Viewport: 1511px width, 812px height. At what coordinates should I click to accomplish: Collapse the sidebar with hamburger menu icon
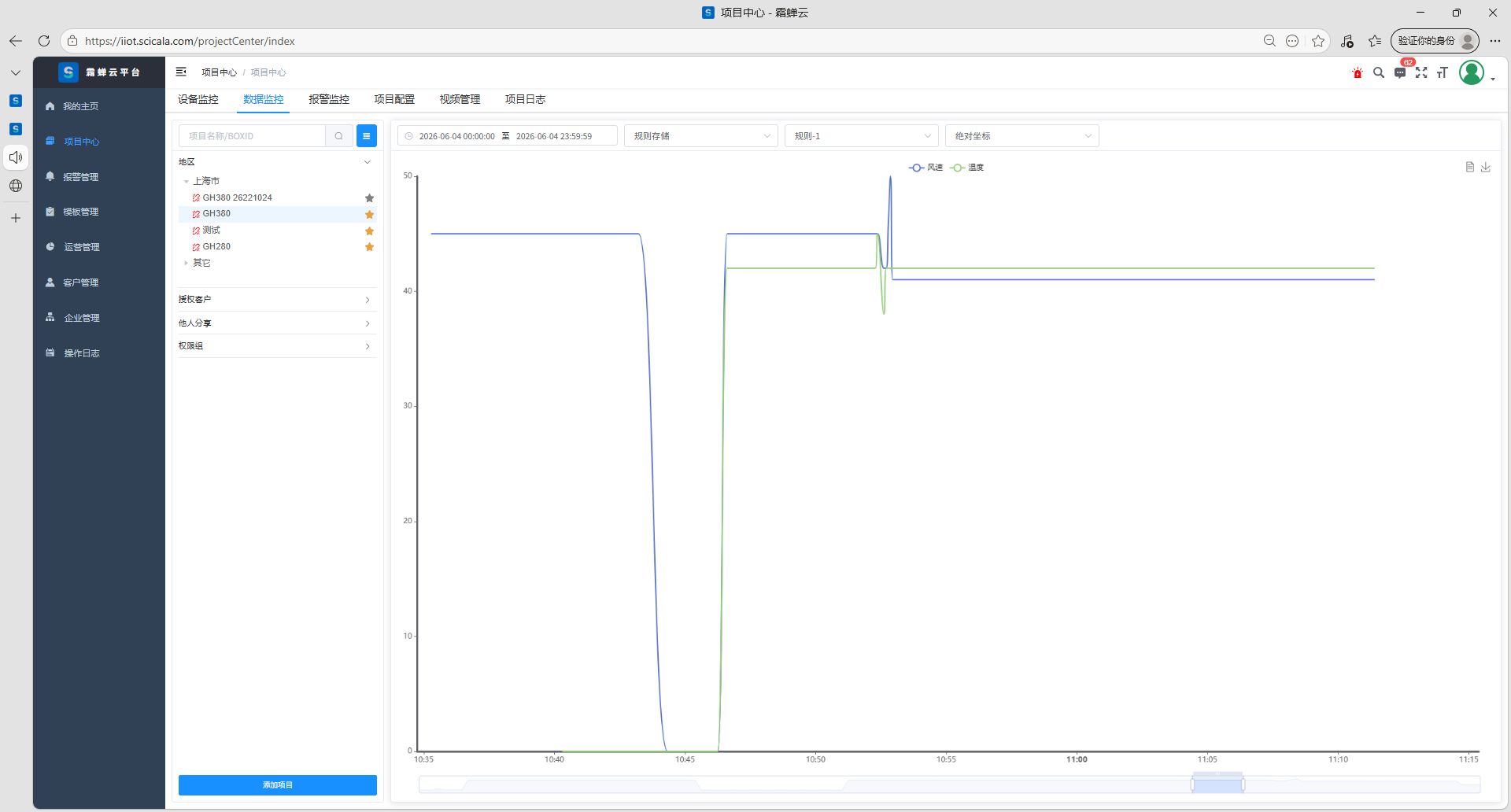point(181,72)
